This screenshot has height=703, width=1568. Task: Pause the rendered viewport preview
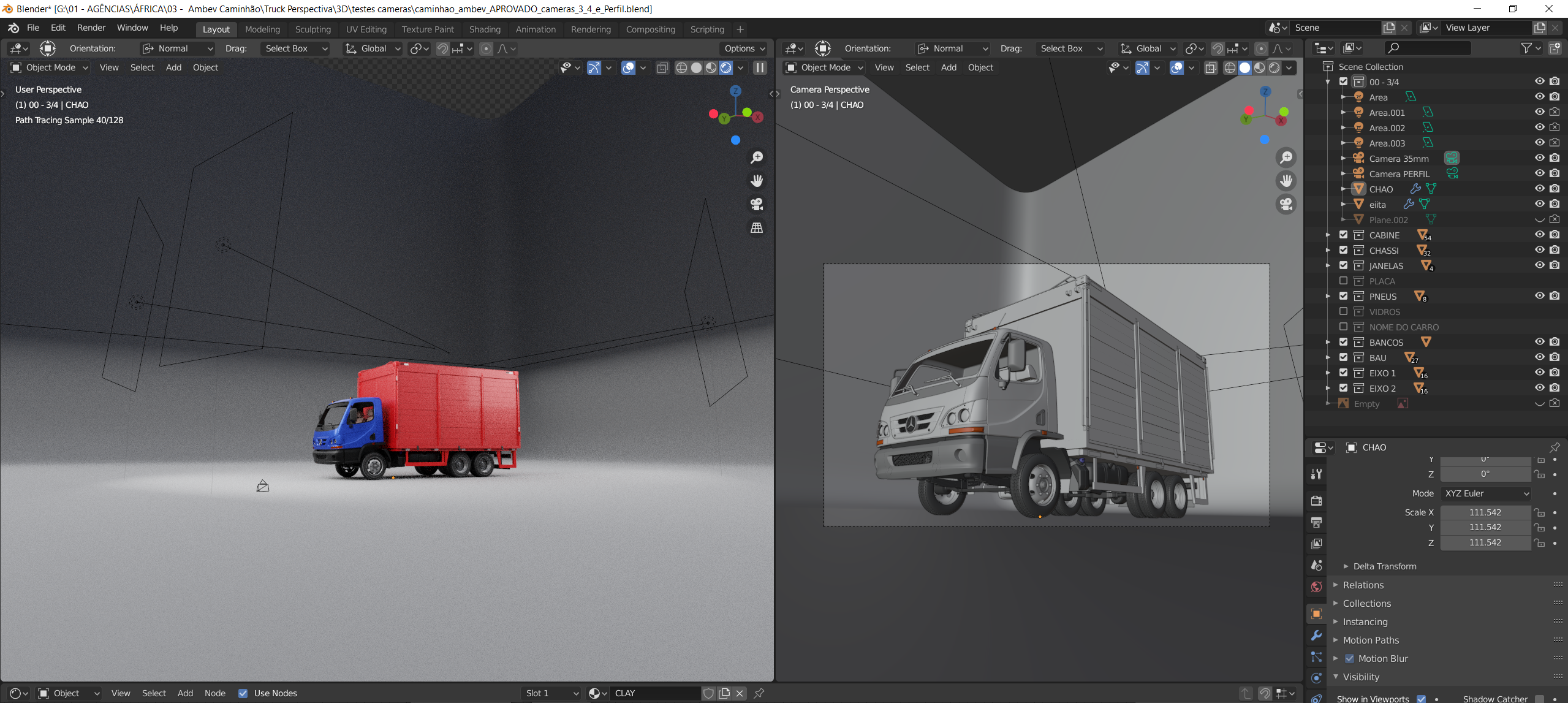(x=760, y=67)
